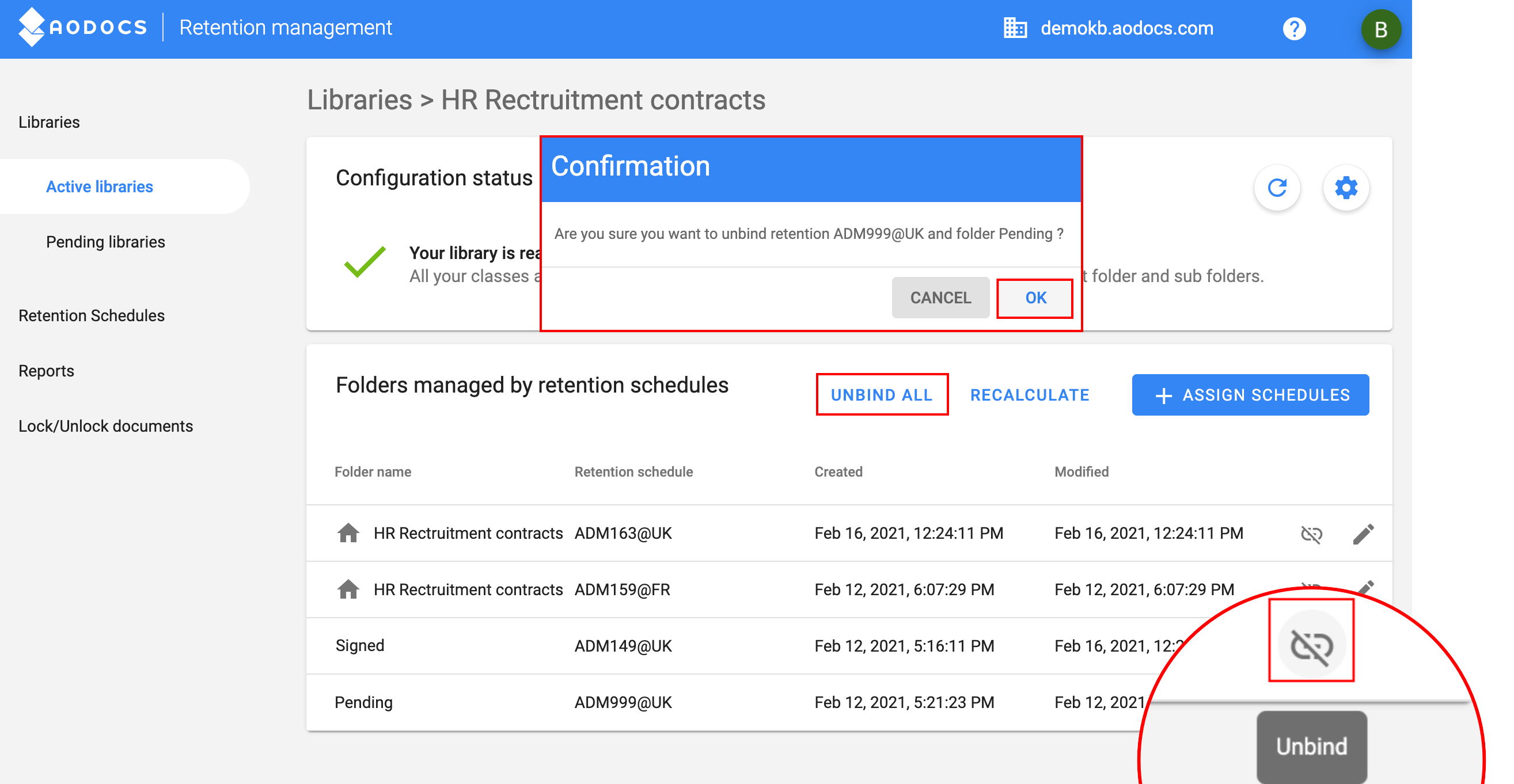This screenshot has height=784, width=1514.
Task: Click the Retention schedule column header
Action: click(633, 471)
